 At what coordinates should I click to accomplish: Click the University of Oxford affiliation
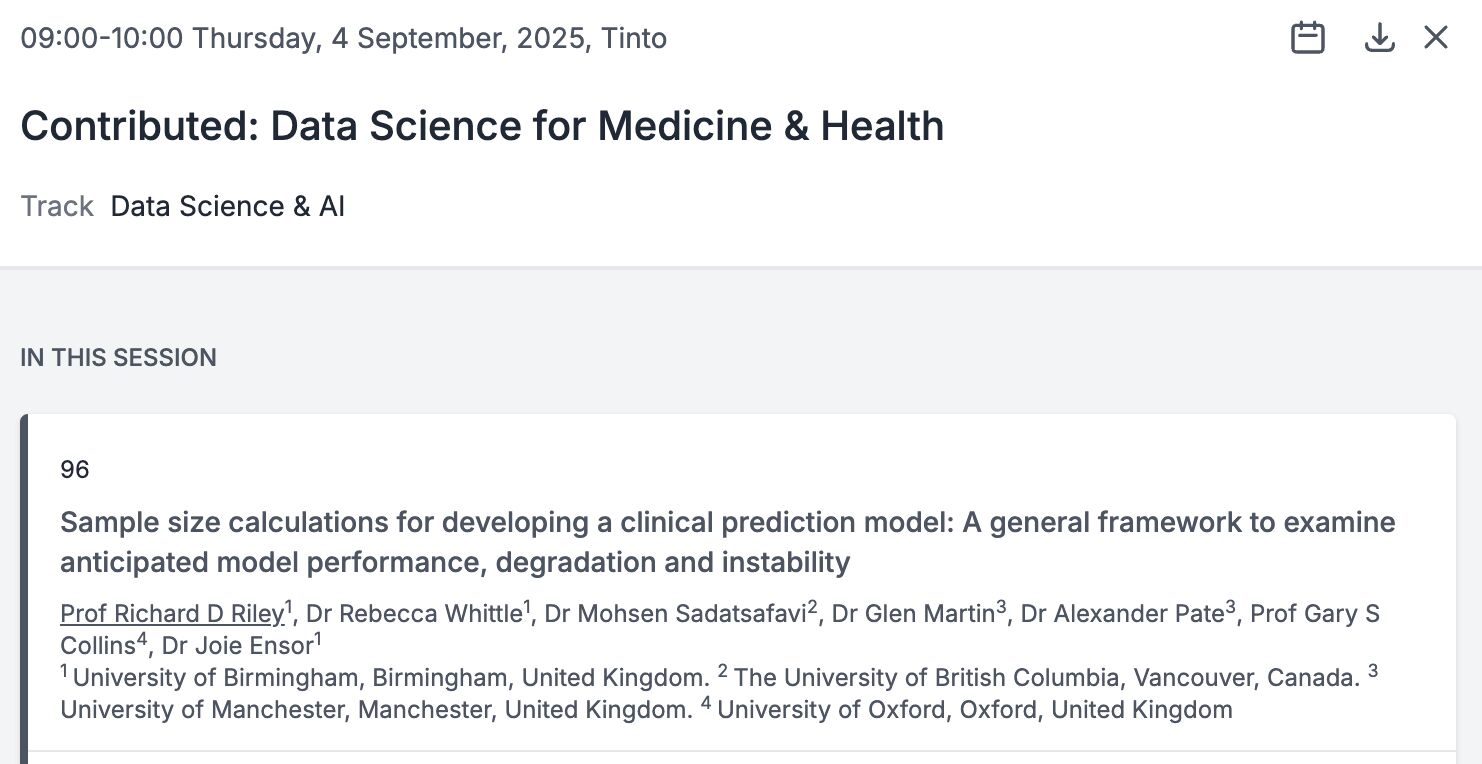(974, 710)
